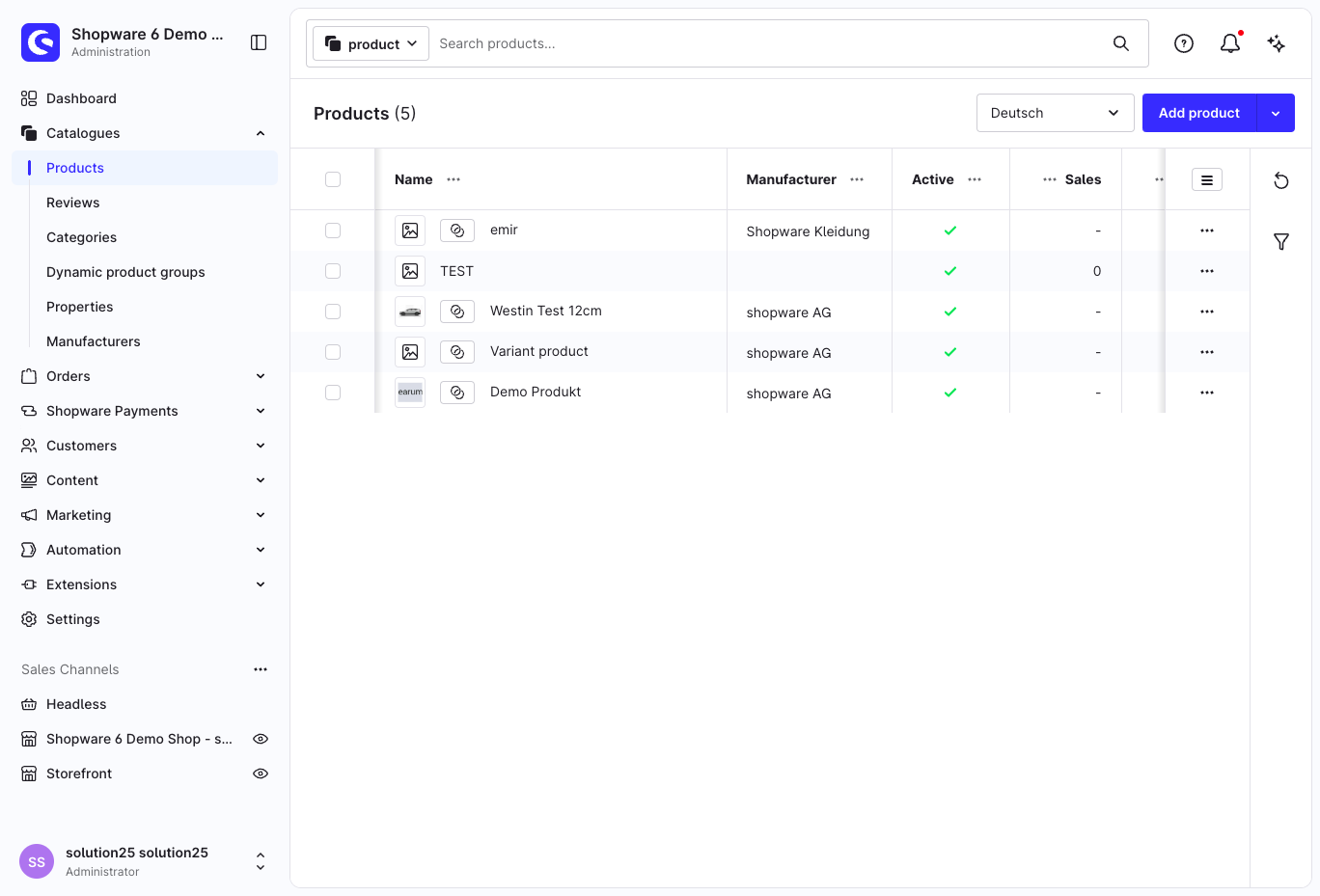Open the Westin Test 12cm product link
1320x896 pixels.
(546, 311)
